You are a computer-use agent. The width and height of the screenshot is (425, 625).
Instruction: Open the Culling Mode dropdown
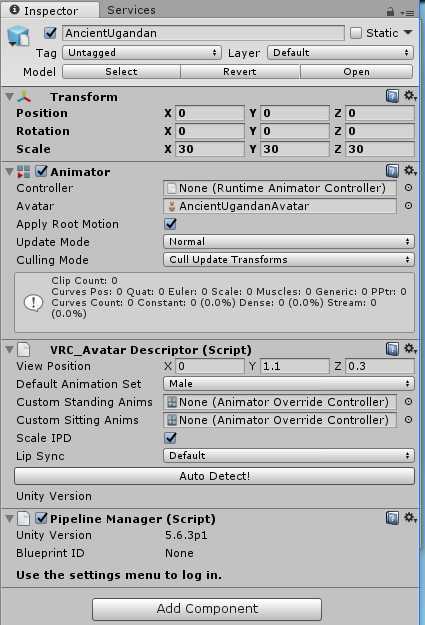[289, 259]
